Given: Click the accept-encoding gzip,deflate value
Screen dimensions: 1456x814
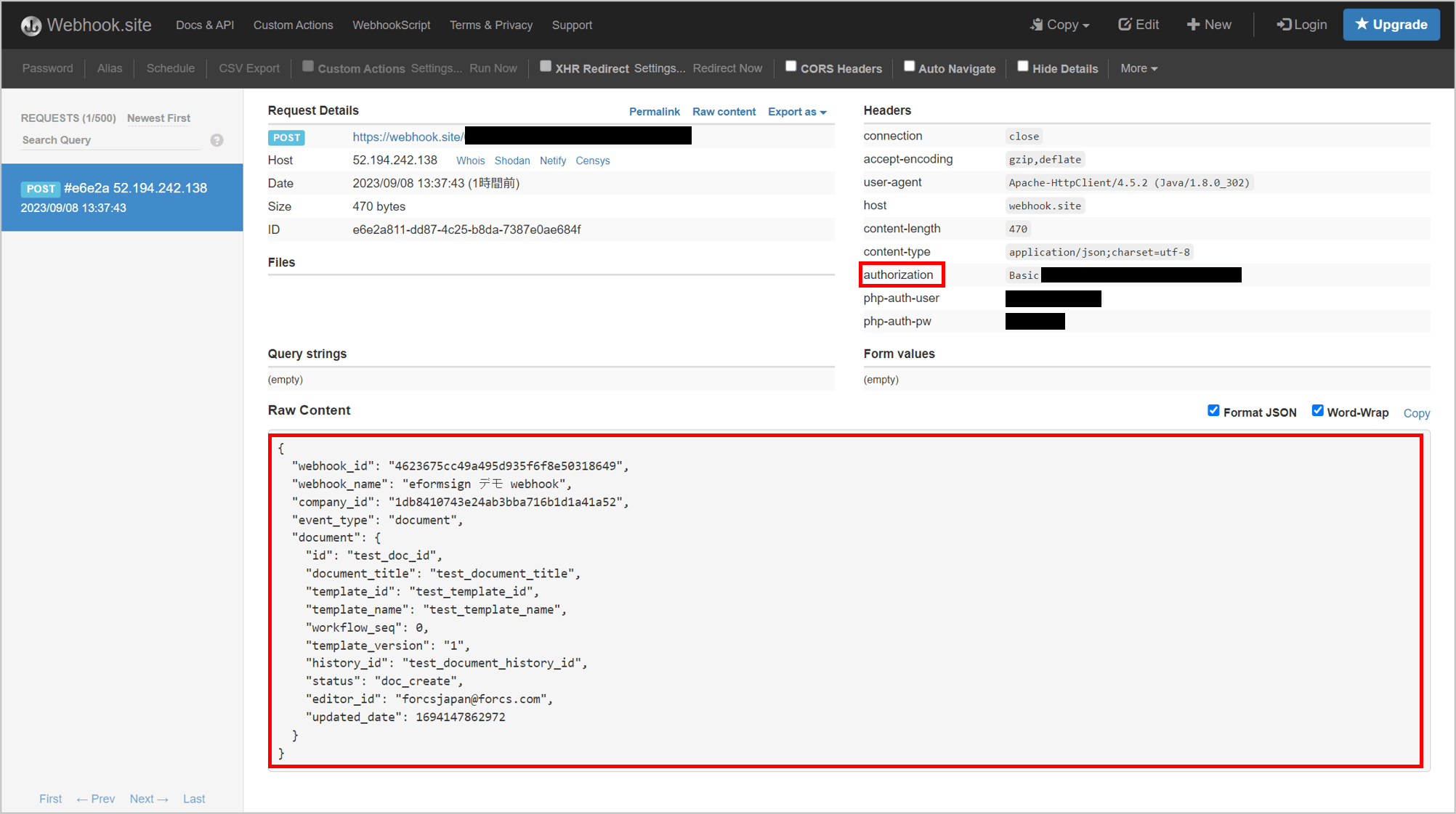Looking at the screenshot, I should [1045, 159].
